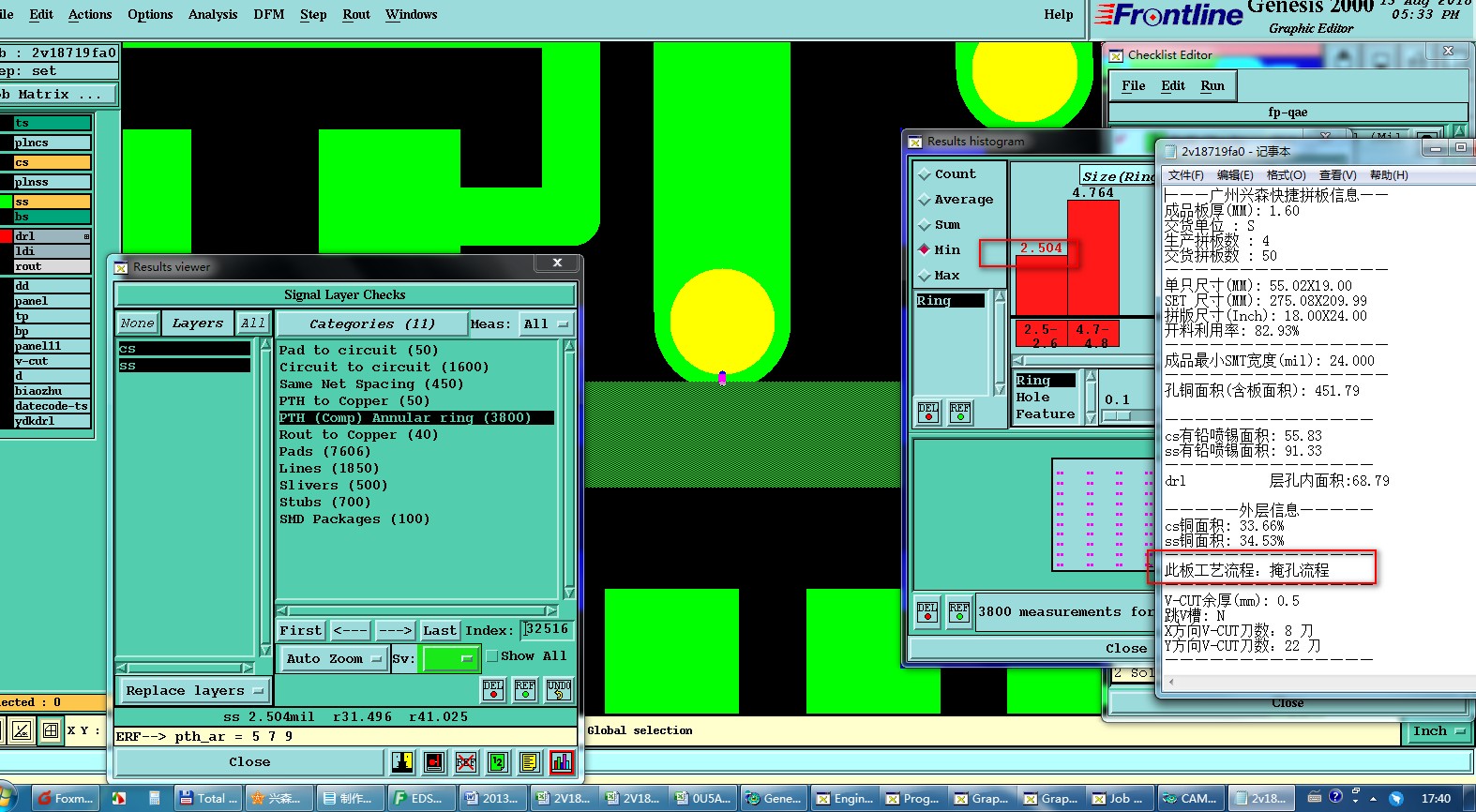Image resolution: width=1476 pixels, height=812 pixels.
Task: Click the REF icon next to UNDO
Action: point(525,690)
